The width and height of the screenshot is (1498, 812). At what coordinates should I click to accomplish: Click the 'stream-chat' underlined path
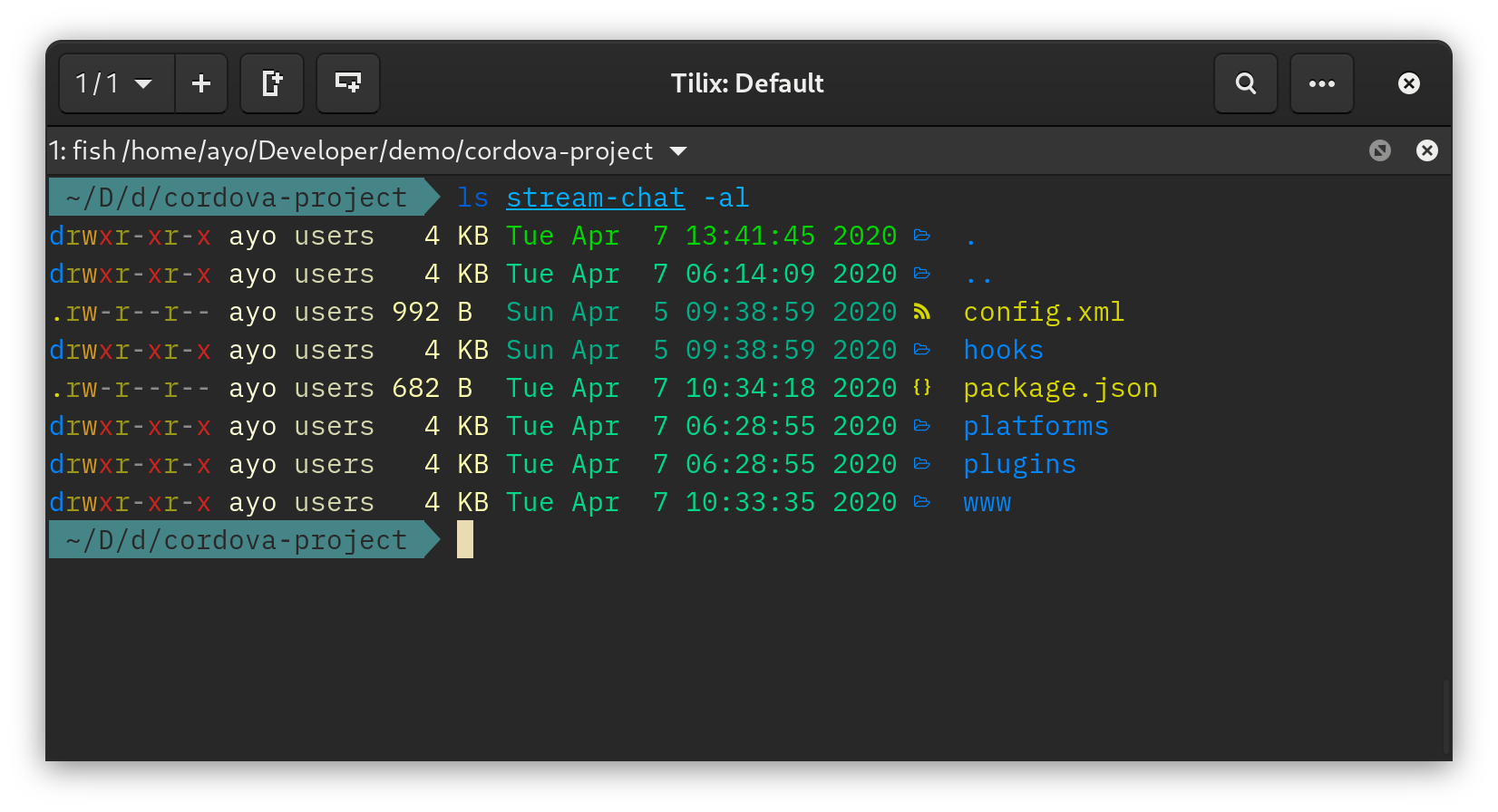(x=596, y=198)
